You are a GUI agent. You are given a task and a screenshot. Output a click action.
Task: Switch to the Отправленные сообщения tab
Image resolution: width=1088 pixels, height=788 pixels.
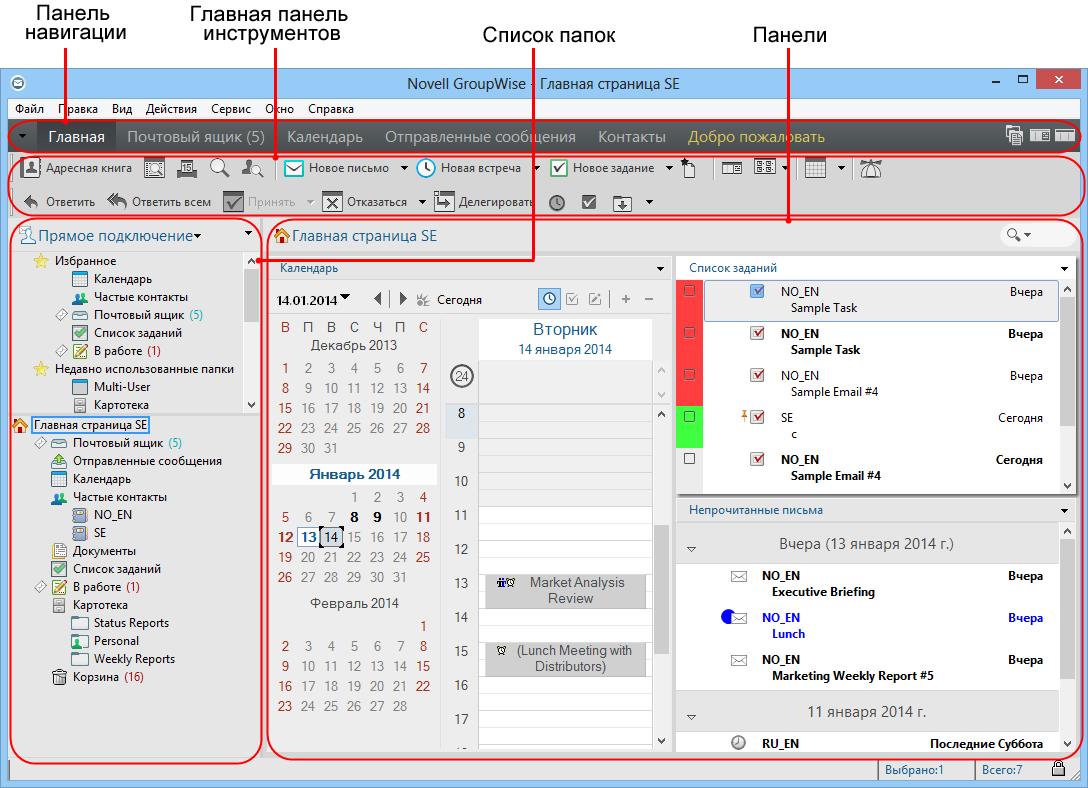coord(480,137)
